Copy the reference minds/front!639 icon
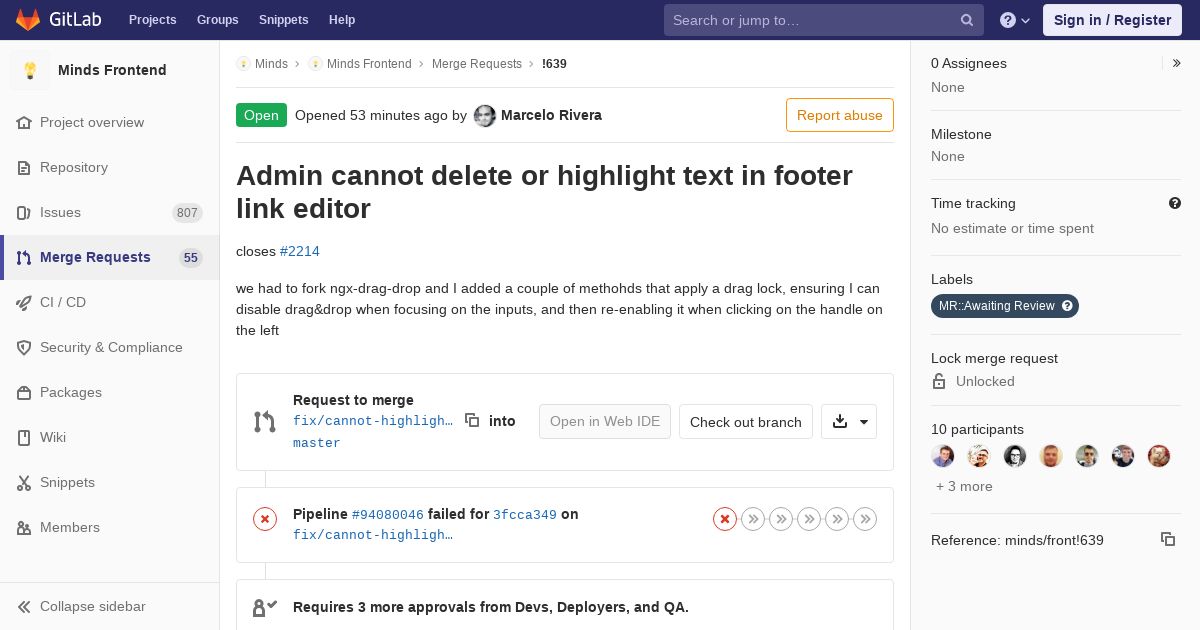The height and width of the screenshot is (630, 1200). (x=1168, y=539)
